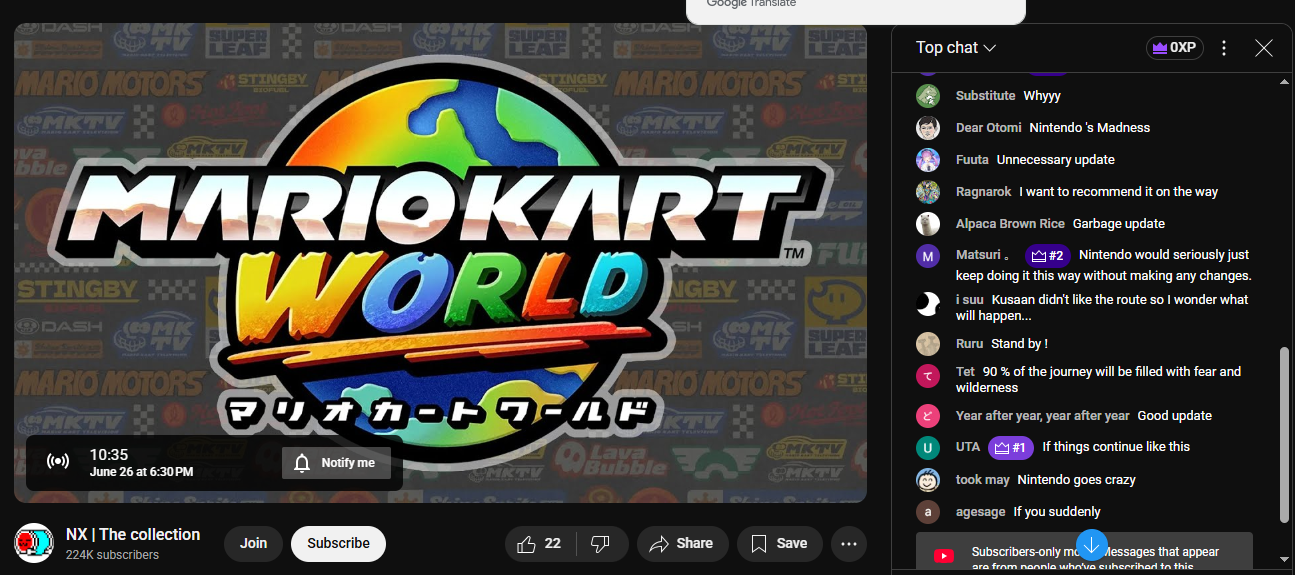Click Ragnarok's chat avatar

tap(928, 192)
